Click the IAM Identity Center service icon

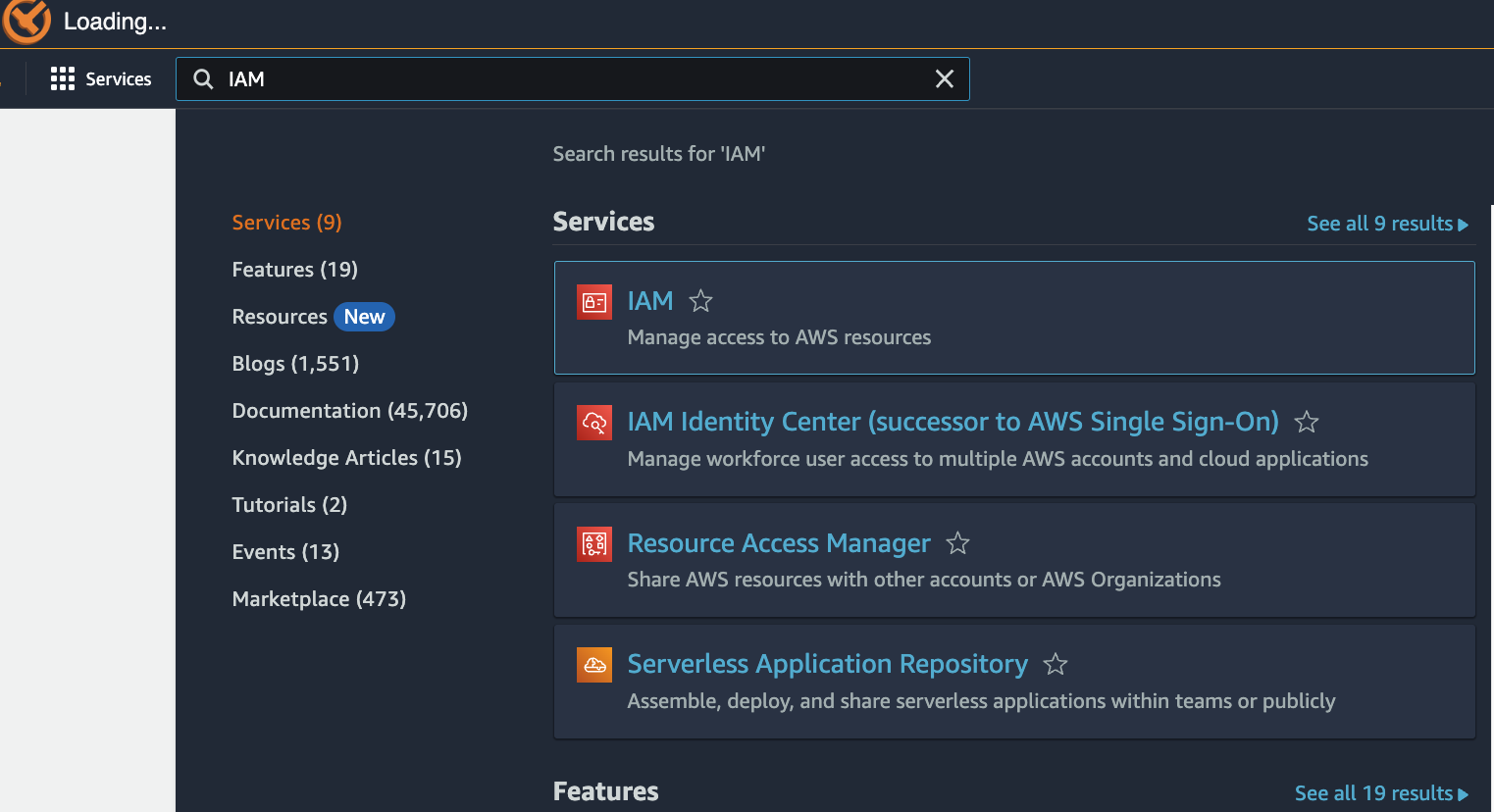point(594,423)
